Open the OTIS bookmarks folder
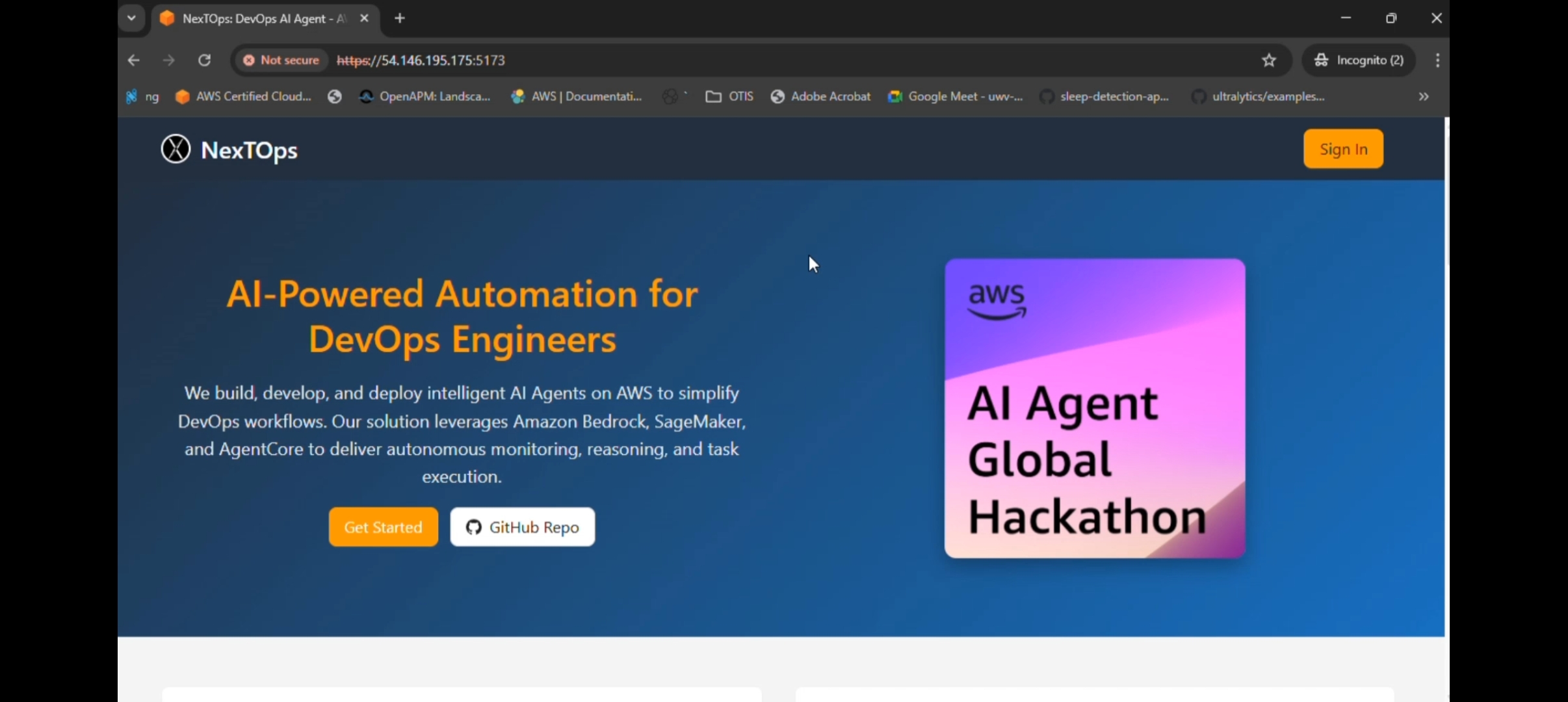The image size is (1568, 702). 729,97
